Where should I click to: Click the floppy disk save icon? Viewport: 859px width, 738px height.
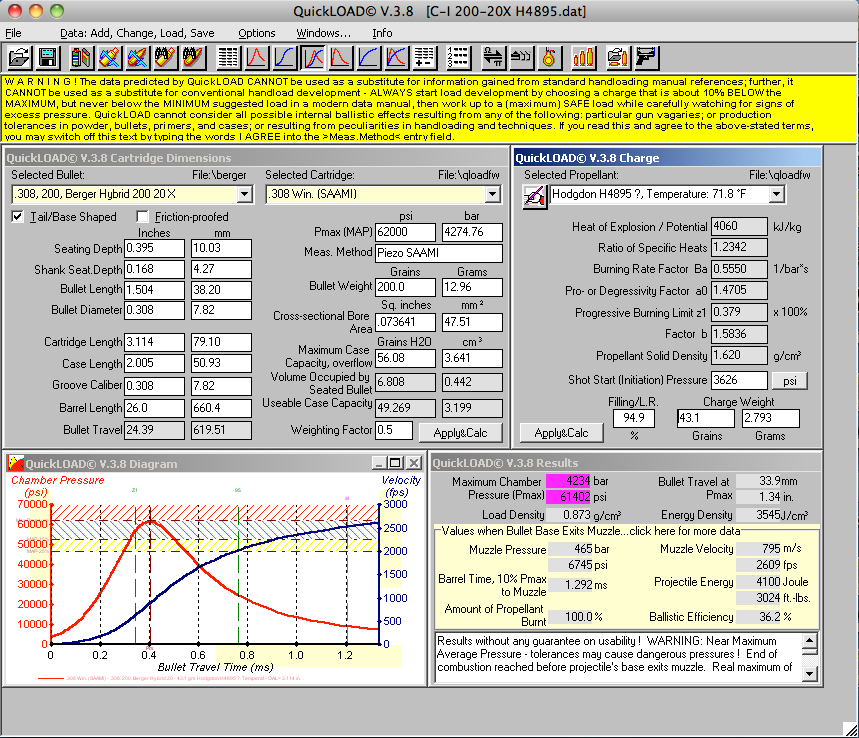[48, 57]
